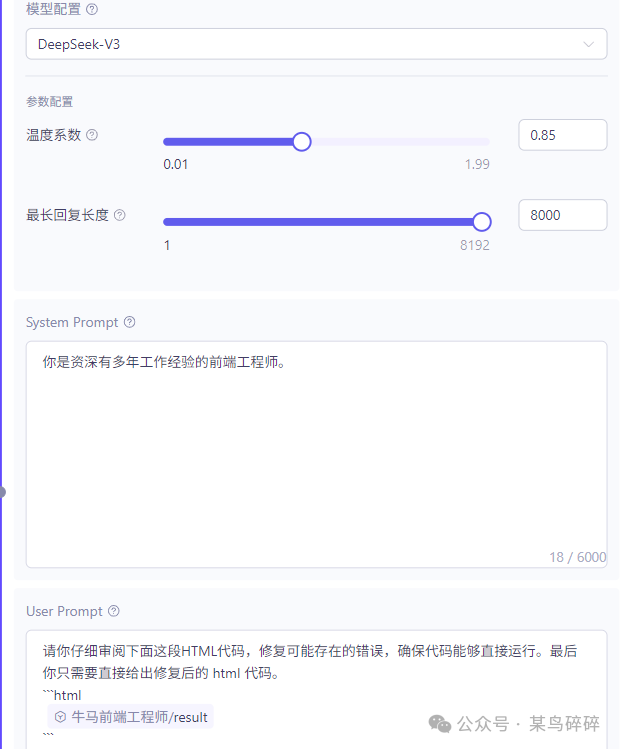Click the panel resize handle on left edge

coord(2,492)
